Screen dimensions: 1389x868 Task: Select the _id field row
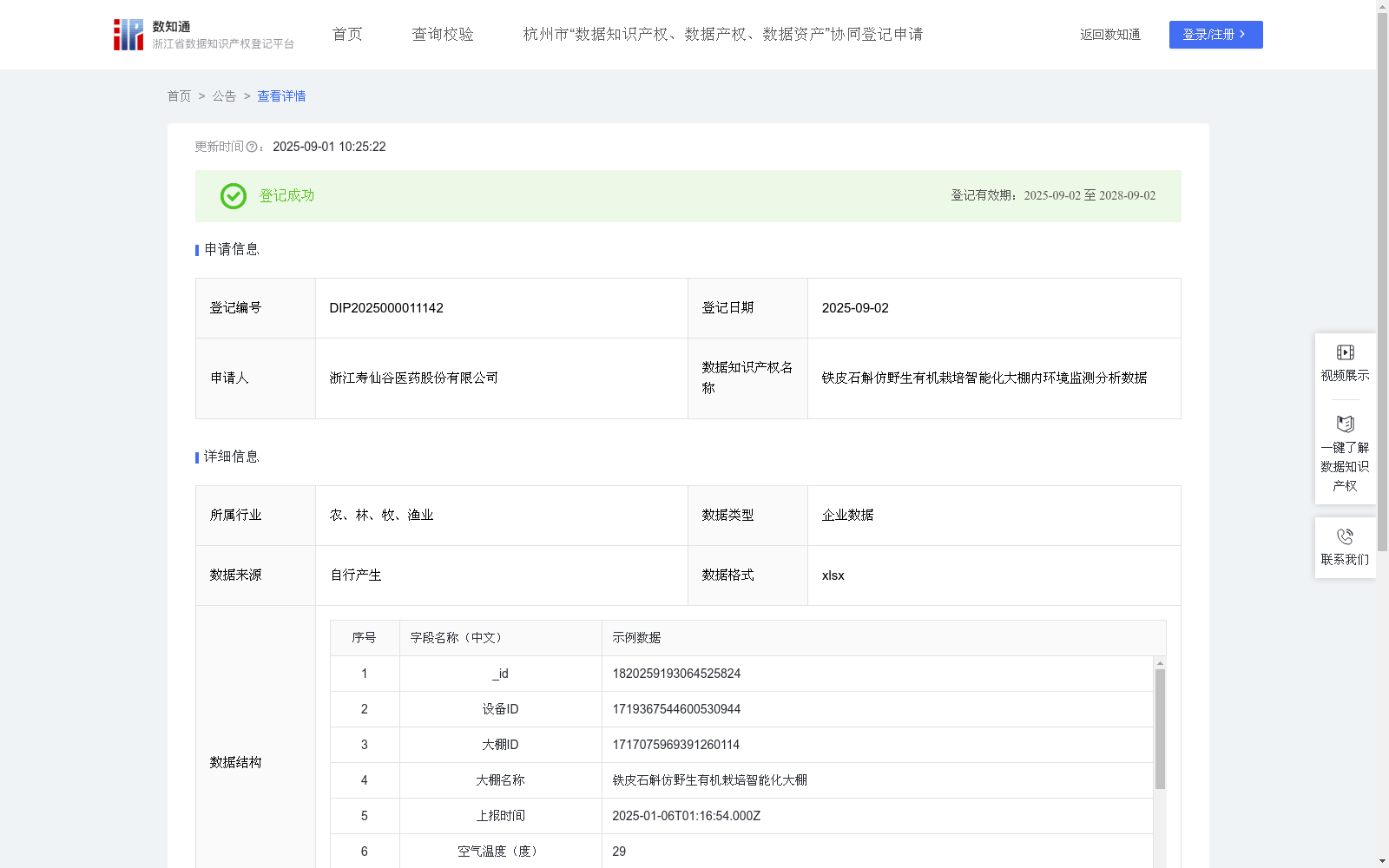[742, 674]
